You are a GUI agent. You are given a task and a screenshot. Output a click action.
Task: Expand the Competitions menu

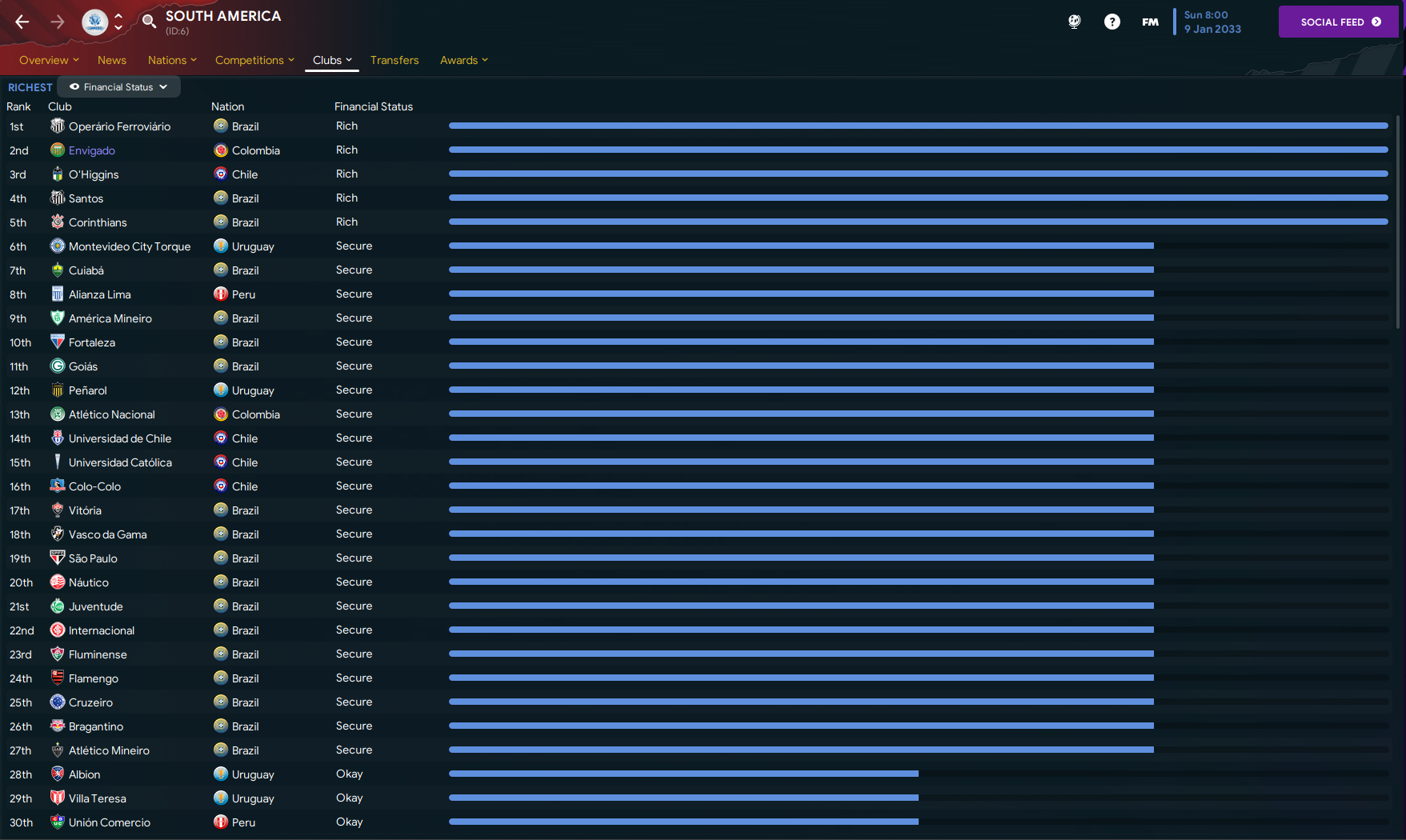pyautogui.click(x=254, y=60)
